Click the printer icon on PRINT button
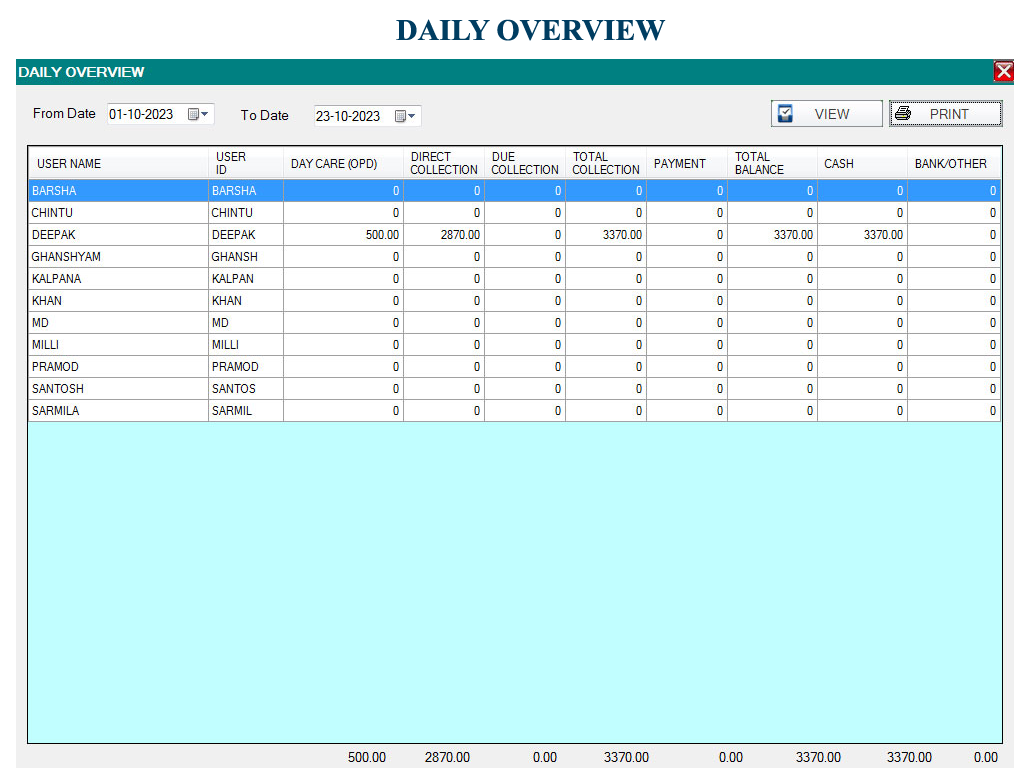 [903, 114]
